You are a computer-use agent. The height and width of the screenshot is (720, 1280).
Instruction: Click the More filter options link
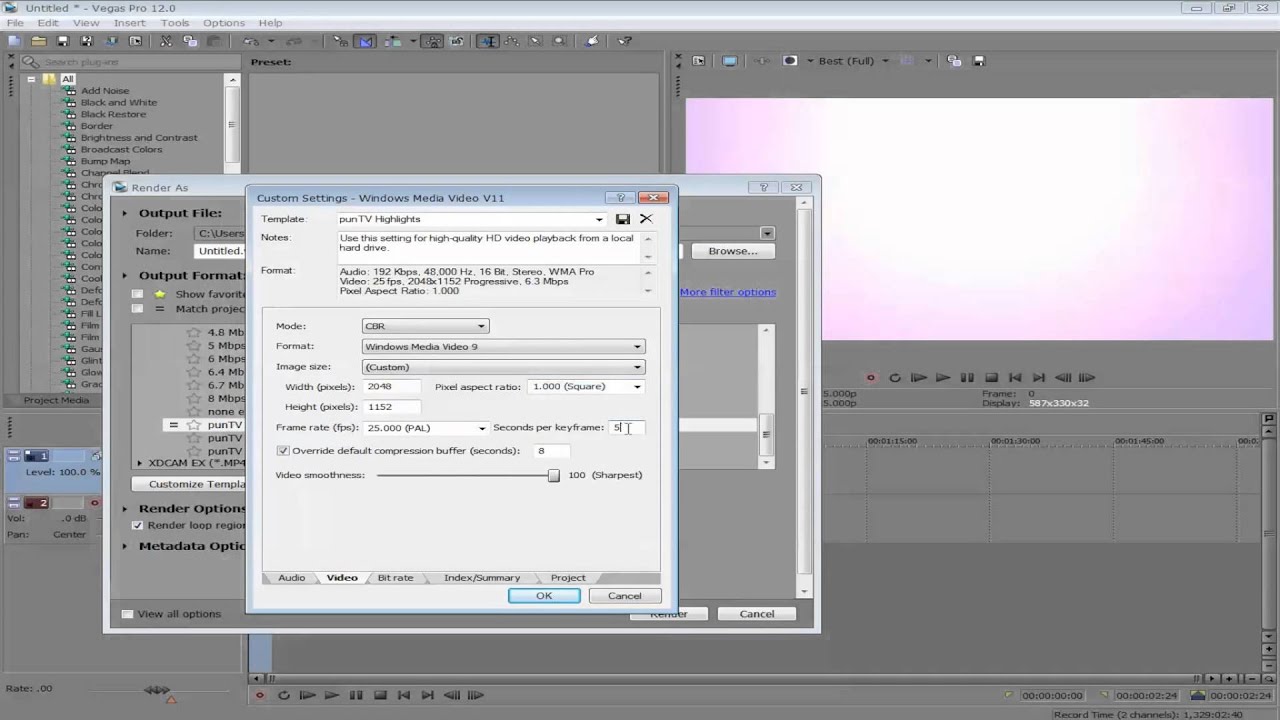(728, 292)
